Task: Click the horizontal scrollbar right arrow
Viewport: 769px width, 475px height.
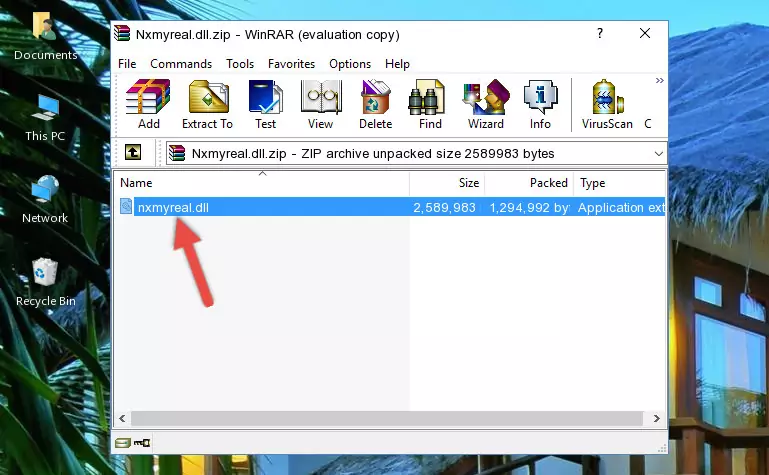Action: [x=657, y=419]
